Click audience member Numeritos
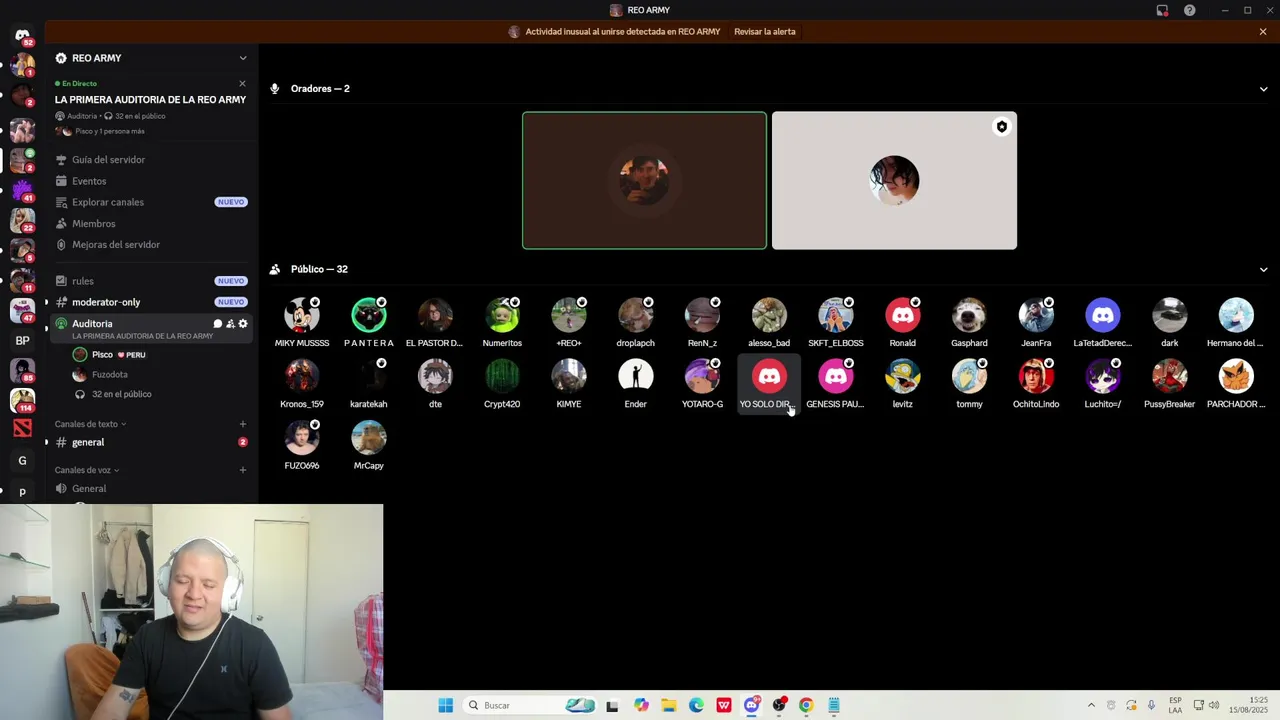 pyautogui.click(x=502, y=323)
